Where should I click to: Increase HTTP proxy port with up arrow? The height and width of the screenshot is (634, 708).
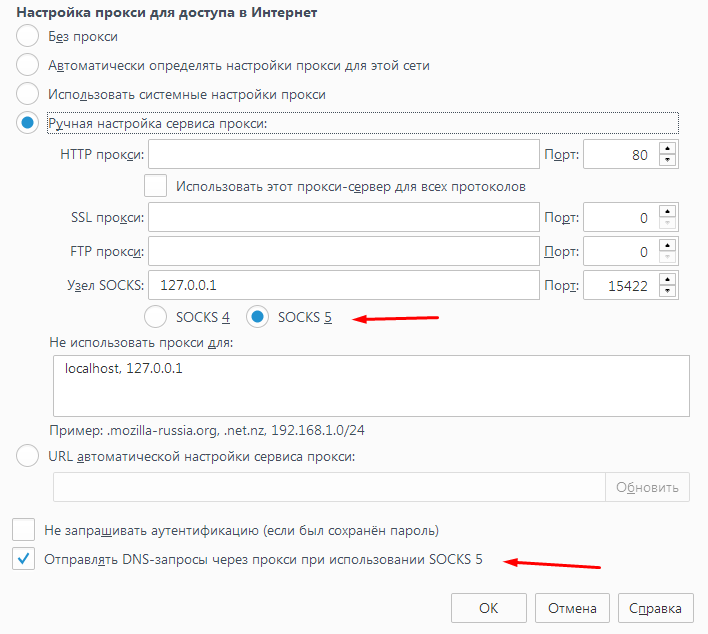668,149
